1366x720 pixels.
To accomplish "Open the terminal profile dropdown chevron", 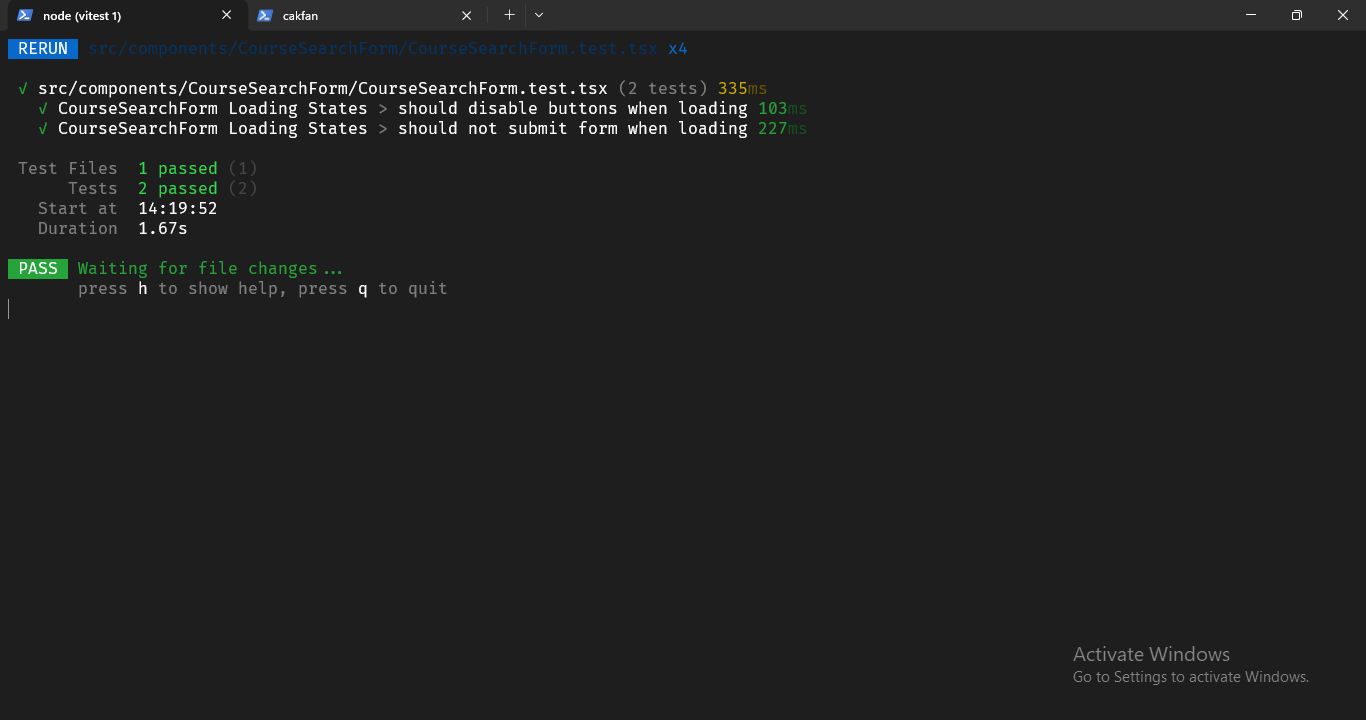I will pyautogui.click(x=539, y=15).
